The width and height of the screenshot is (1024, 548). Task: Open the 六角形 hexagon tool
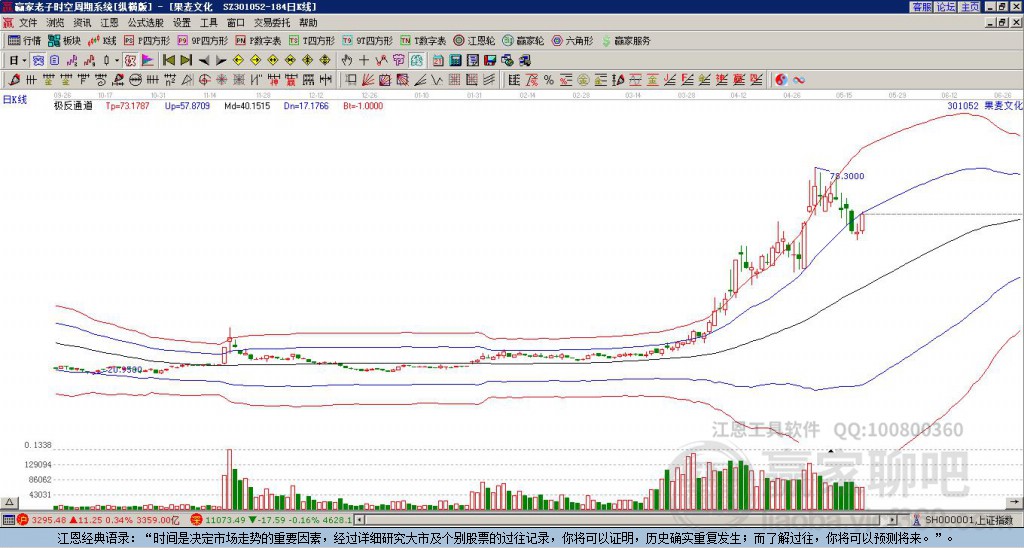[573, 40]
